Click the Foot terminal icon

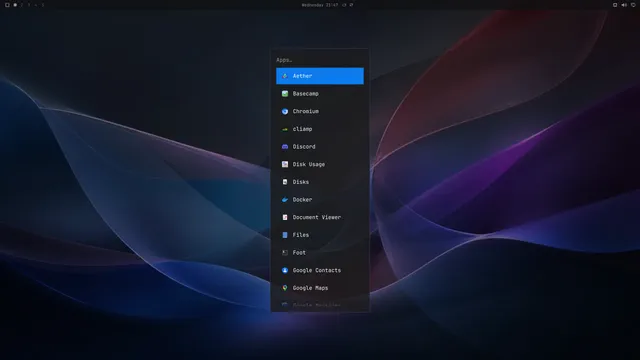pos(285,252)
